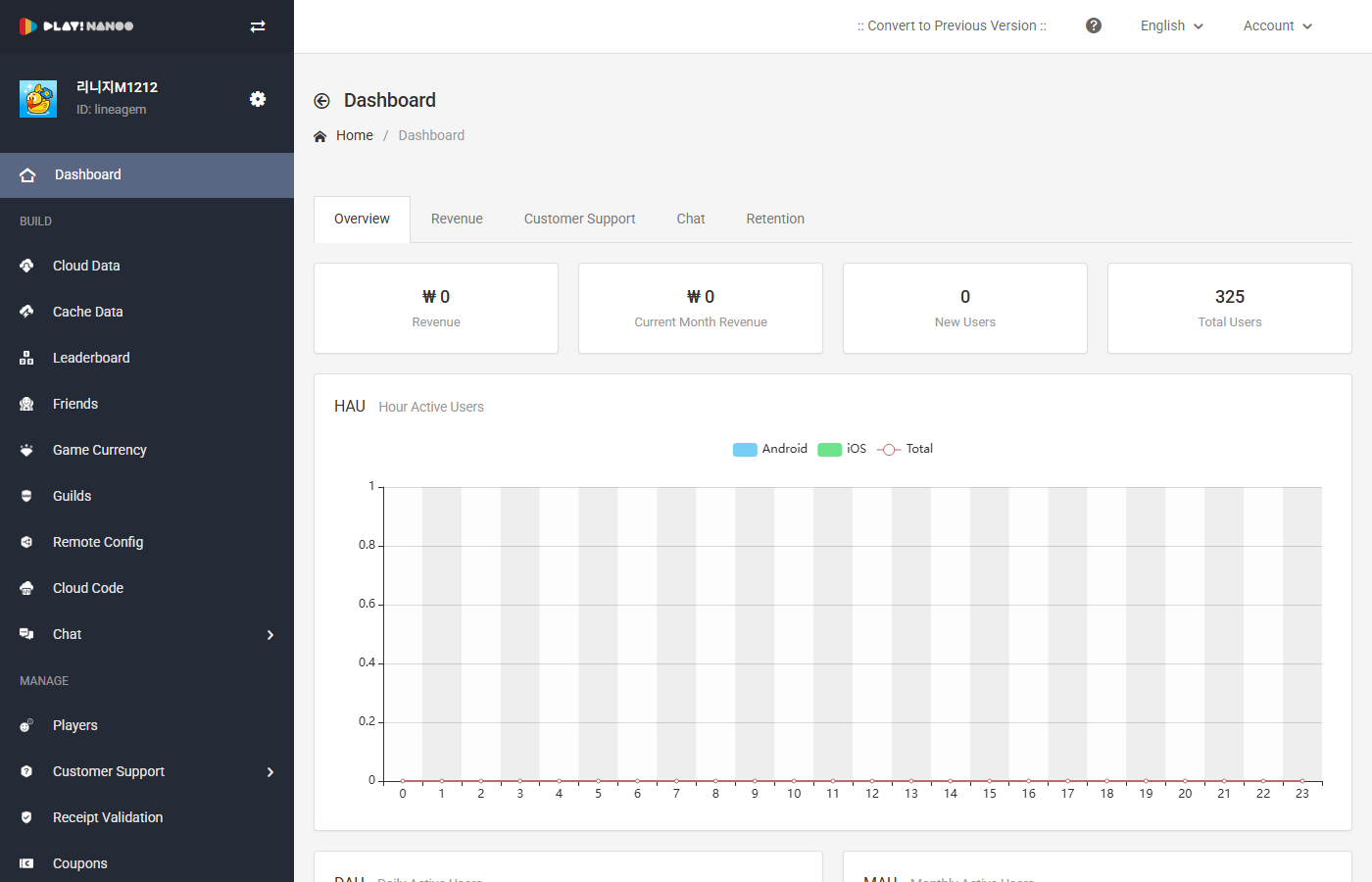Click the Cloud Data icon
This screenshot has height=882, width=1372.
(x=26, y=266)
